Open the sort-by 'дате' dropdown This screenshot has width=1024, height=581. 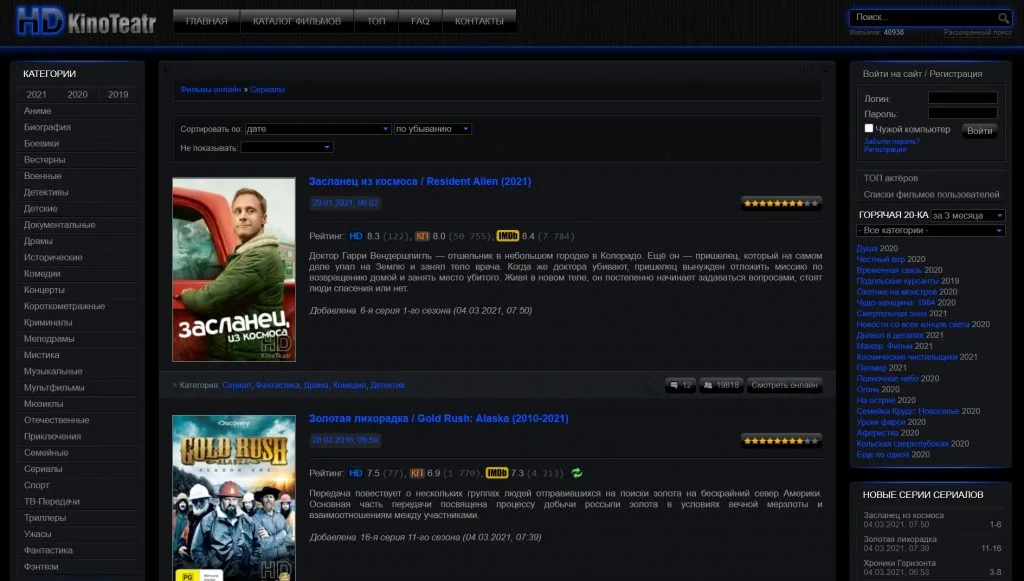(317, 129)
